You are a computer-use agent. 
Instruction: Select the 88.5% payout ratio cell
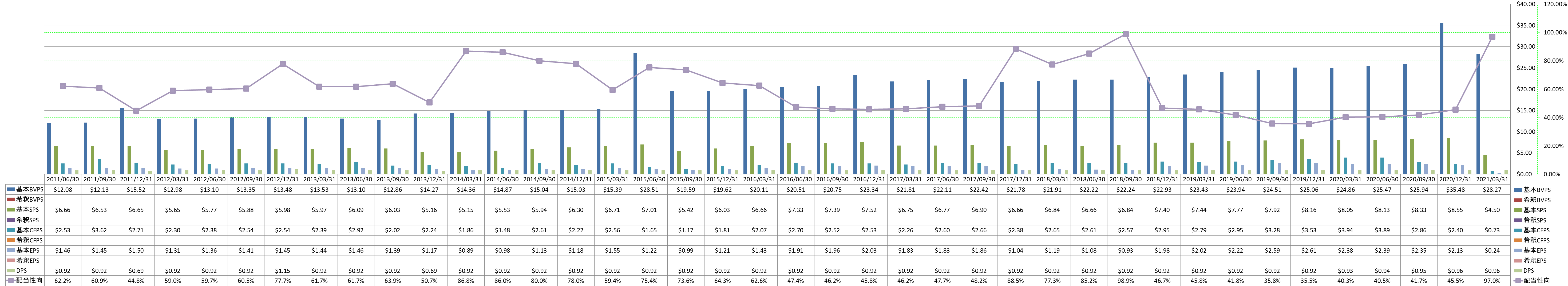1016,280
